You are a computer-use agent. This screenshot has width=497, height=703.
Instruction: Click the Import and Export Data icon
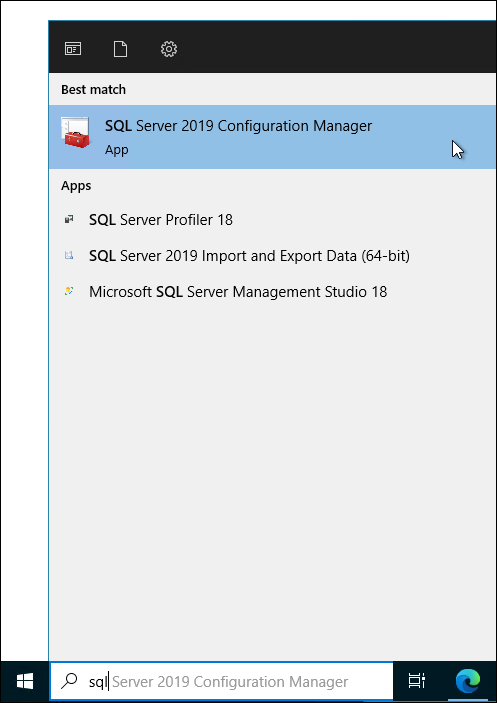pyautogui.click(x=69, y=256)
